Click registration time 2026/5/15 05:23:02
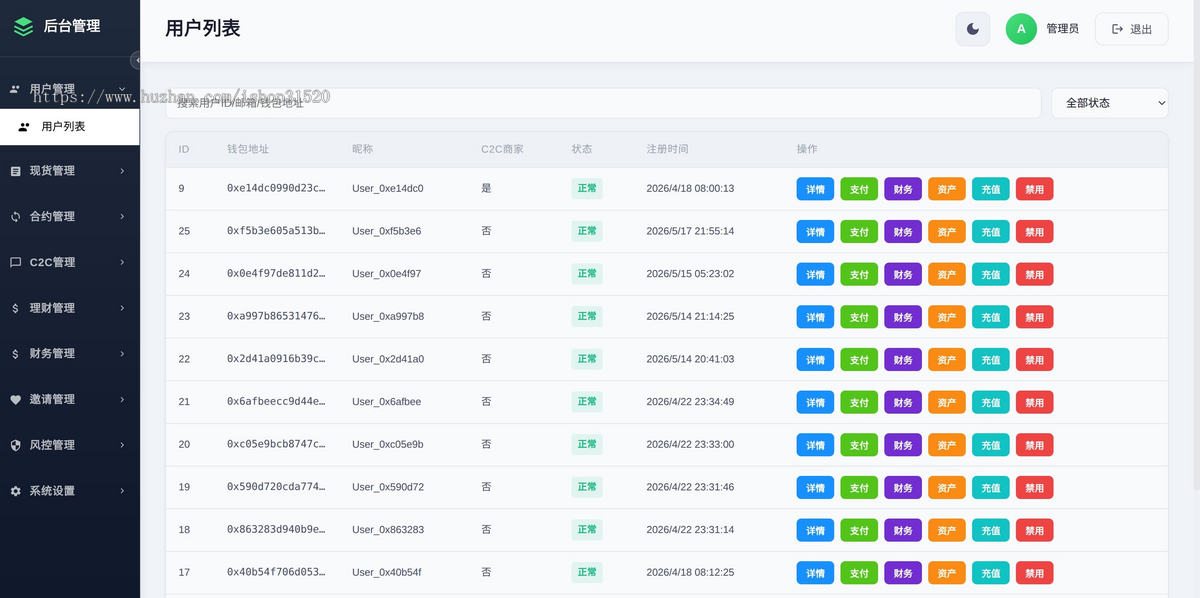 coord(690,273)
